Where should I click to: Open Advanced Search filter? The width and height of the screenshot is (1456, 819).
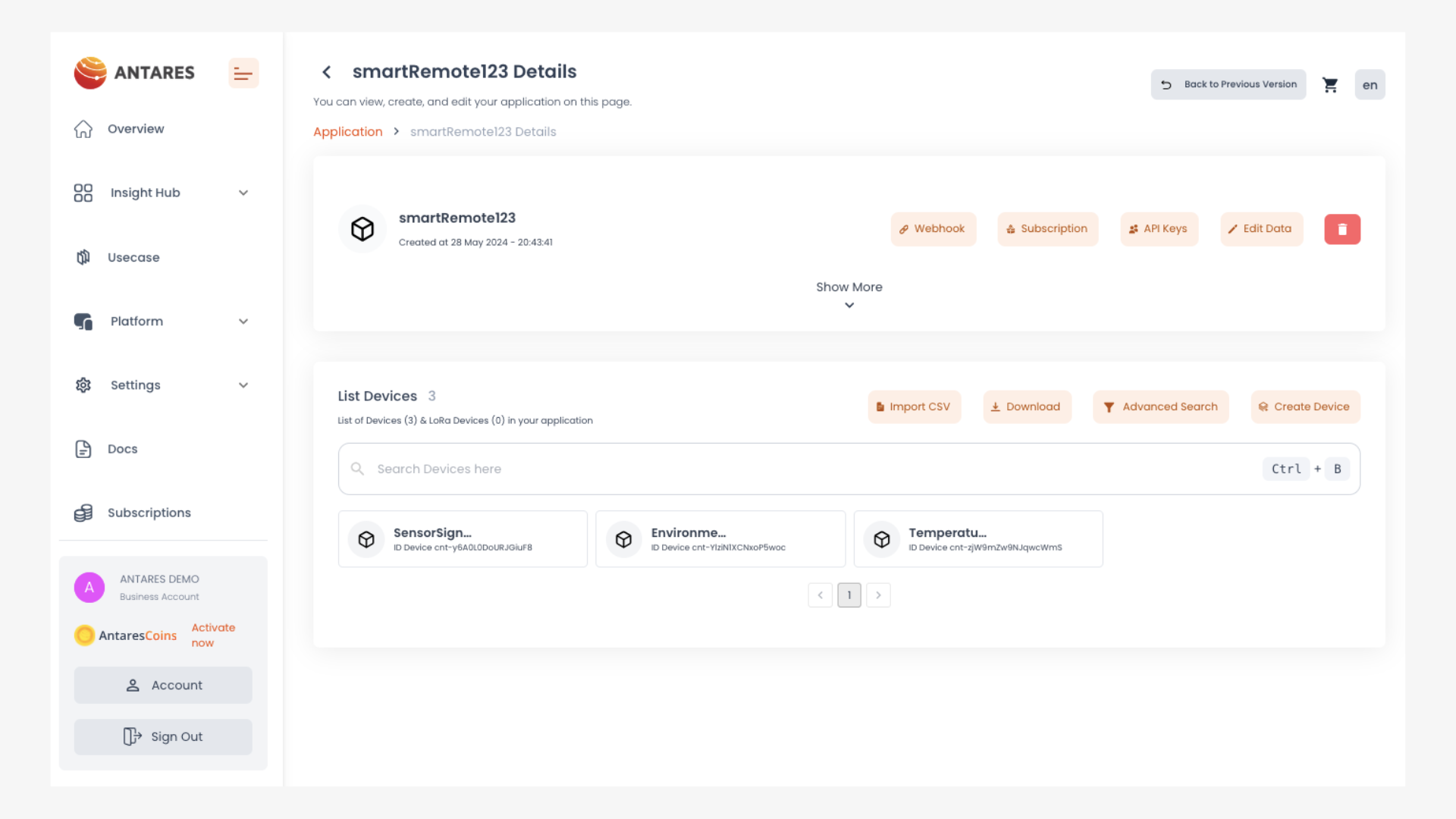[x=1160, y=407]
